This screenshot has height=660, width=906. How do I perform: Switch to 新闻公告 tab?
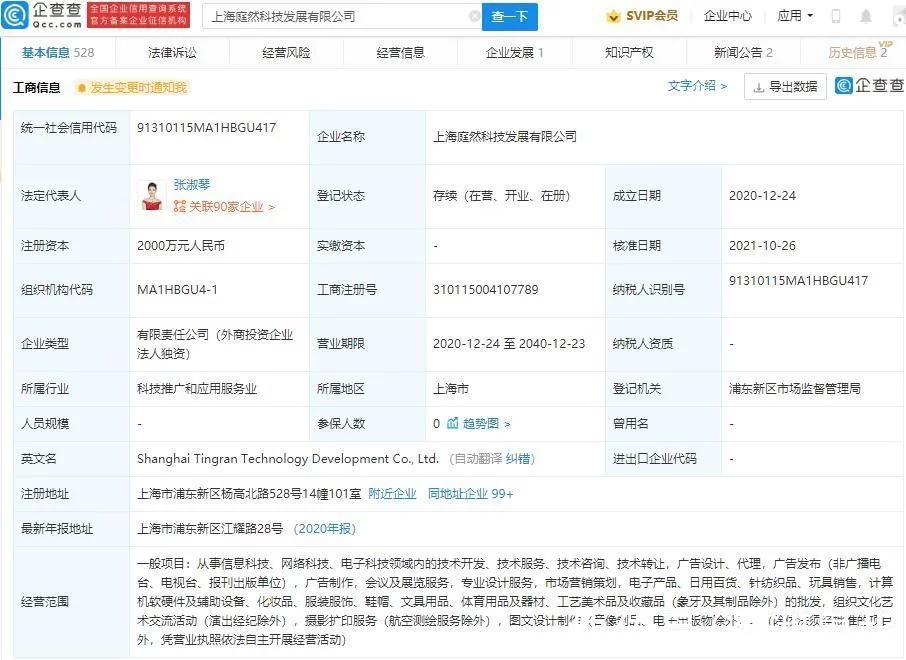(743, 53)
